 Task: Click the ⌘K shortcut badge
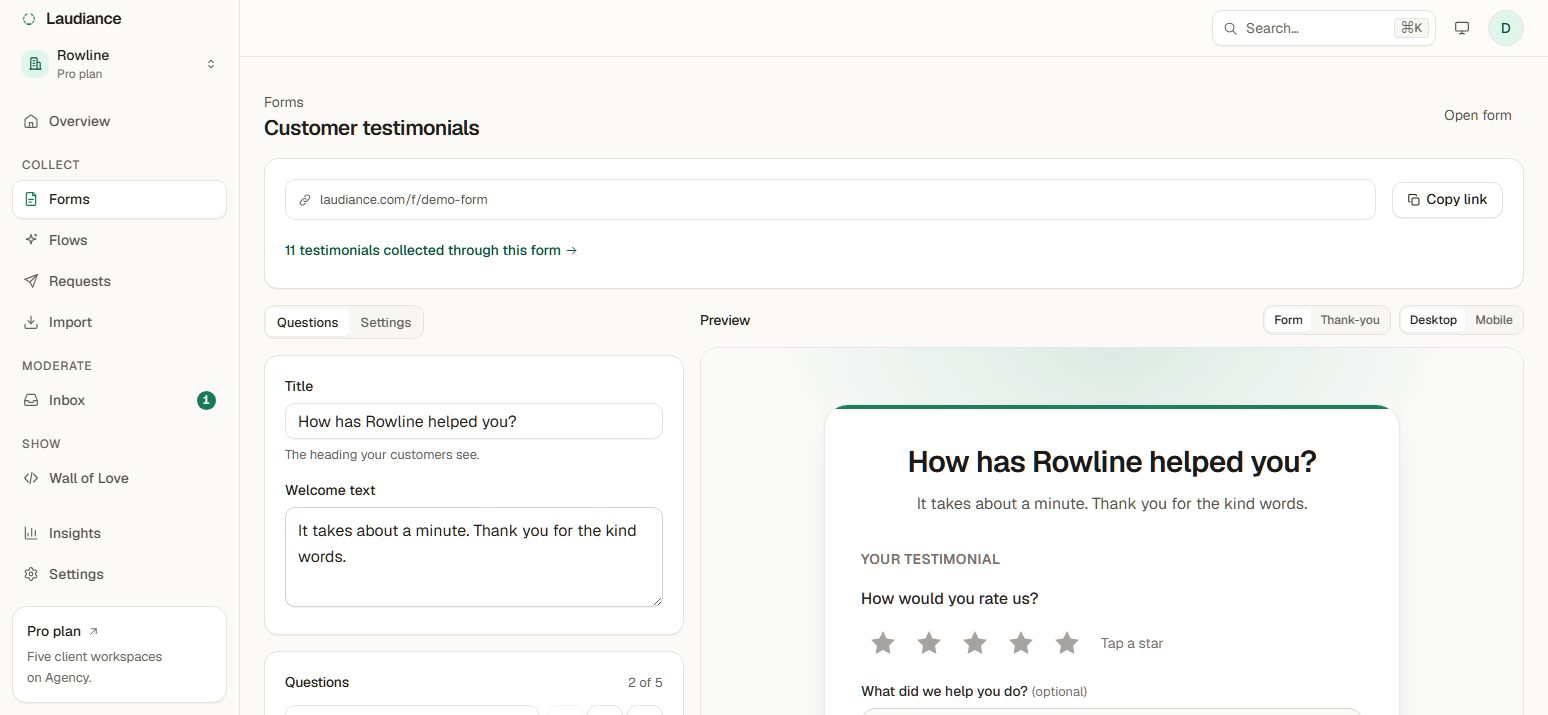[1411, 28]
